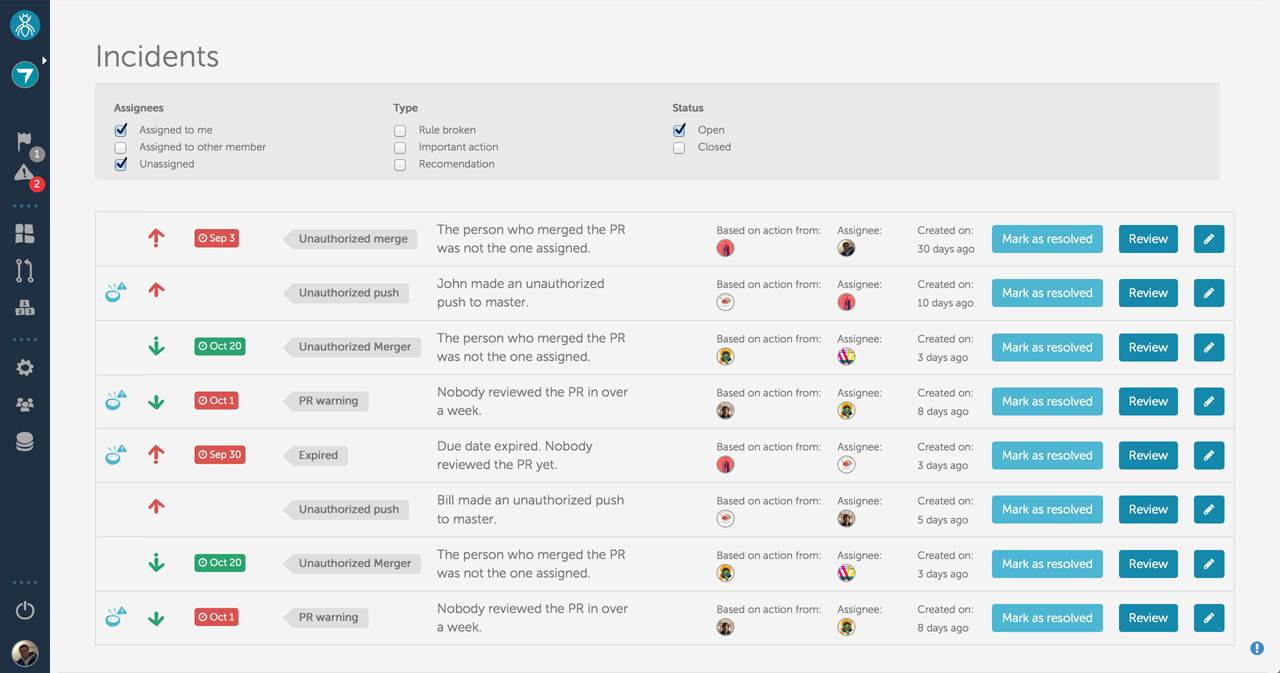Click the red "Sep 30" due date badge
The height and width of the screenshot is (673, 1280).
[220, 455]
